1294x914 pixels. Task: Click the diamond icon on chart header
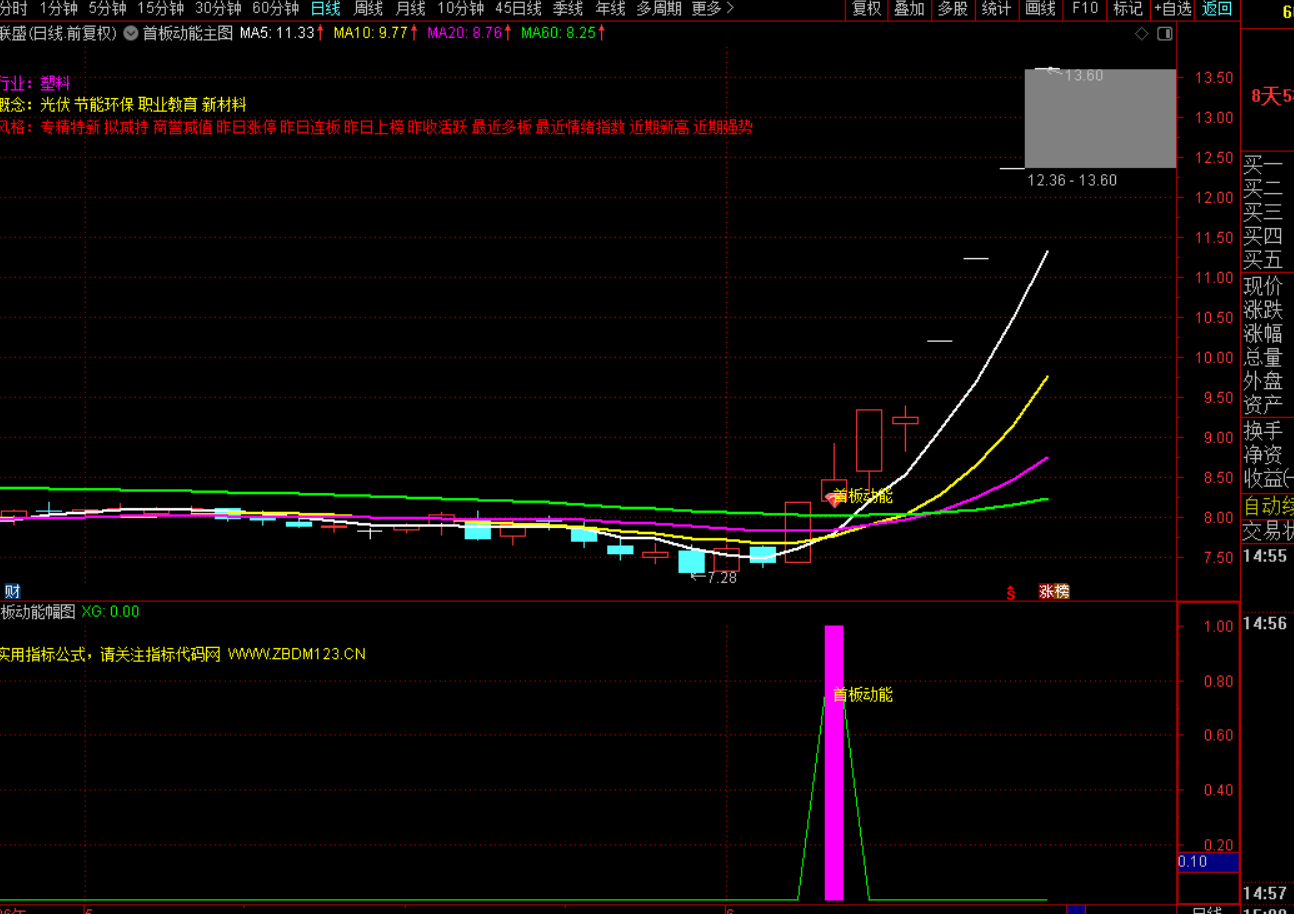point(1142,34)
